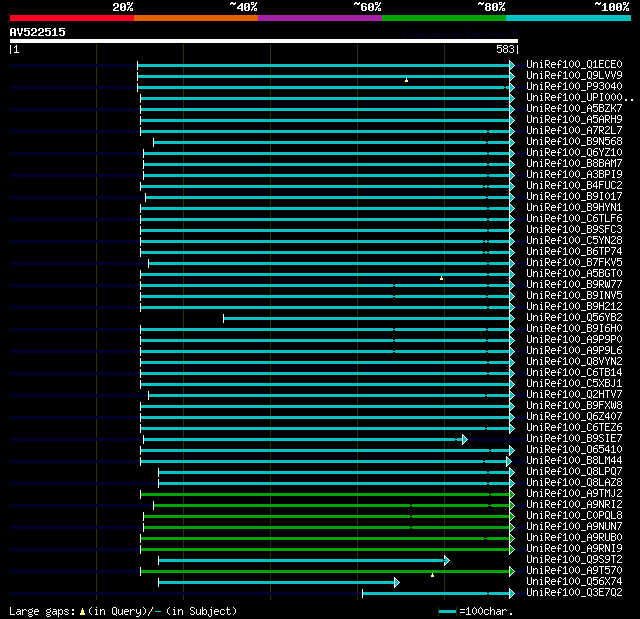
Task: Select the UniRef100_B9H212 label
Action: [x=574, y=307]
